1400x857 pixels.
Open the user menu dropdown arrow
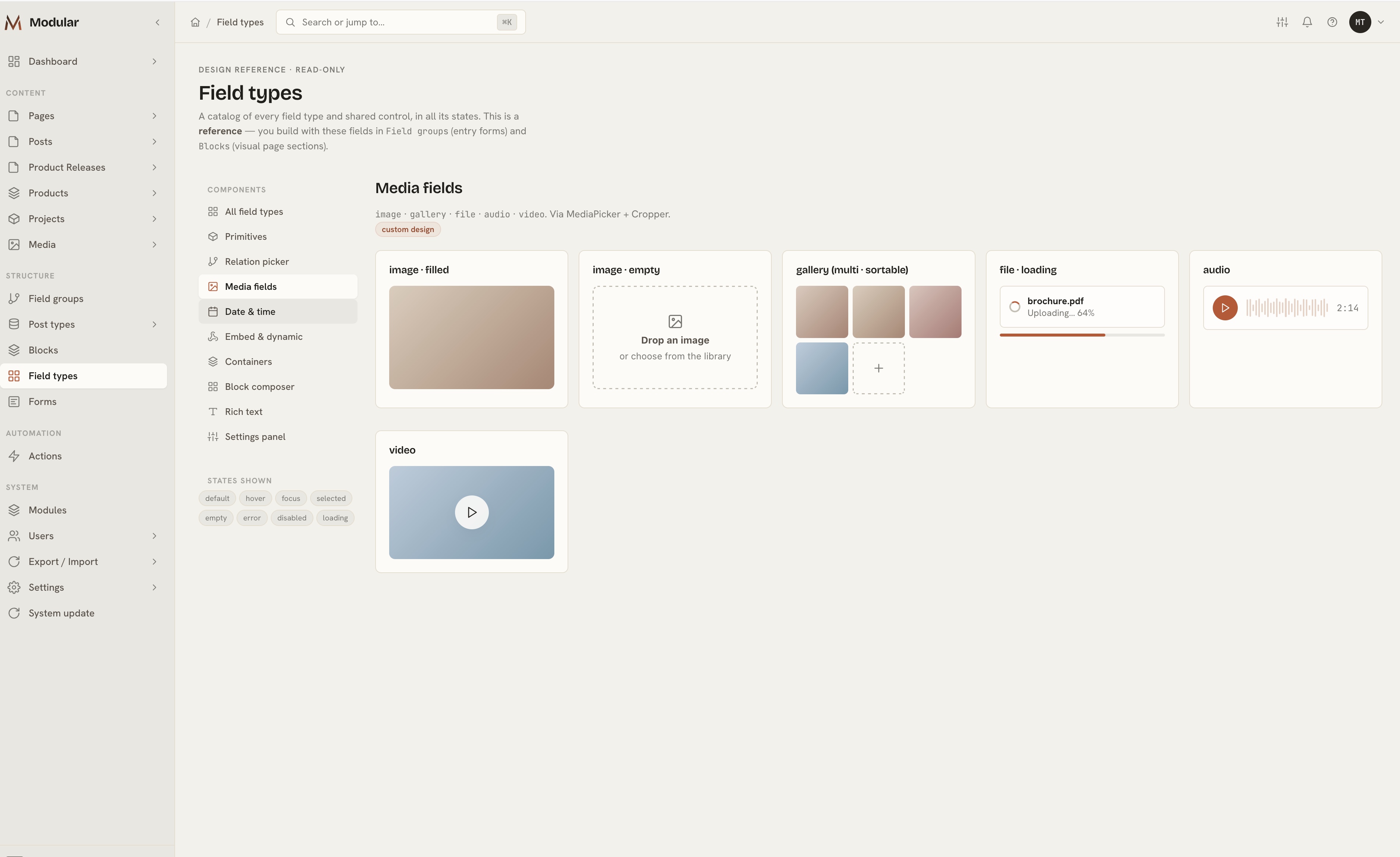click(1381, 22)
